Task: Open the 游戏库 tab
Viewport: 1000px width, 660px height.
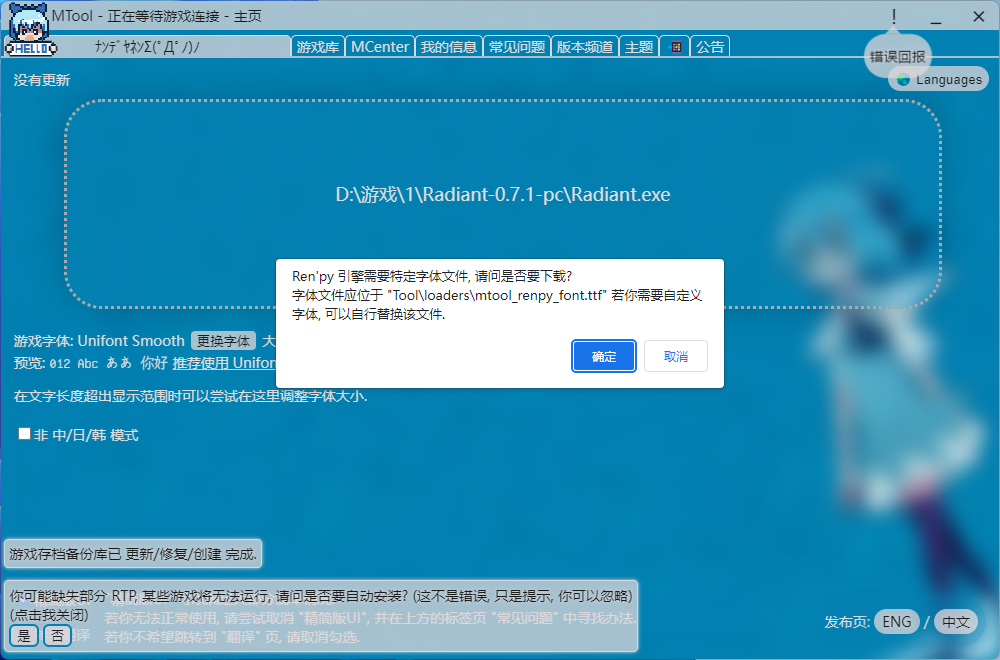Action: tap(318, 47)
